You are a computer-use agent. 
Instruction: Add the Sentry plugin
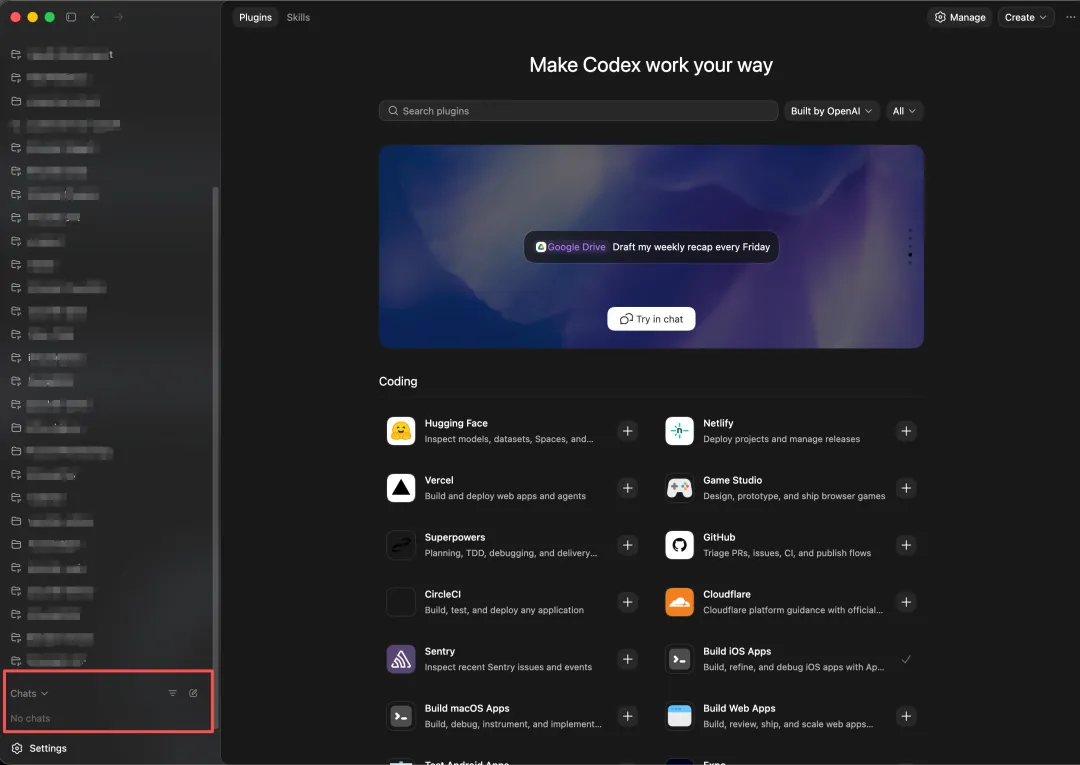[x=627, y=659]
